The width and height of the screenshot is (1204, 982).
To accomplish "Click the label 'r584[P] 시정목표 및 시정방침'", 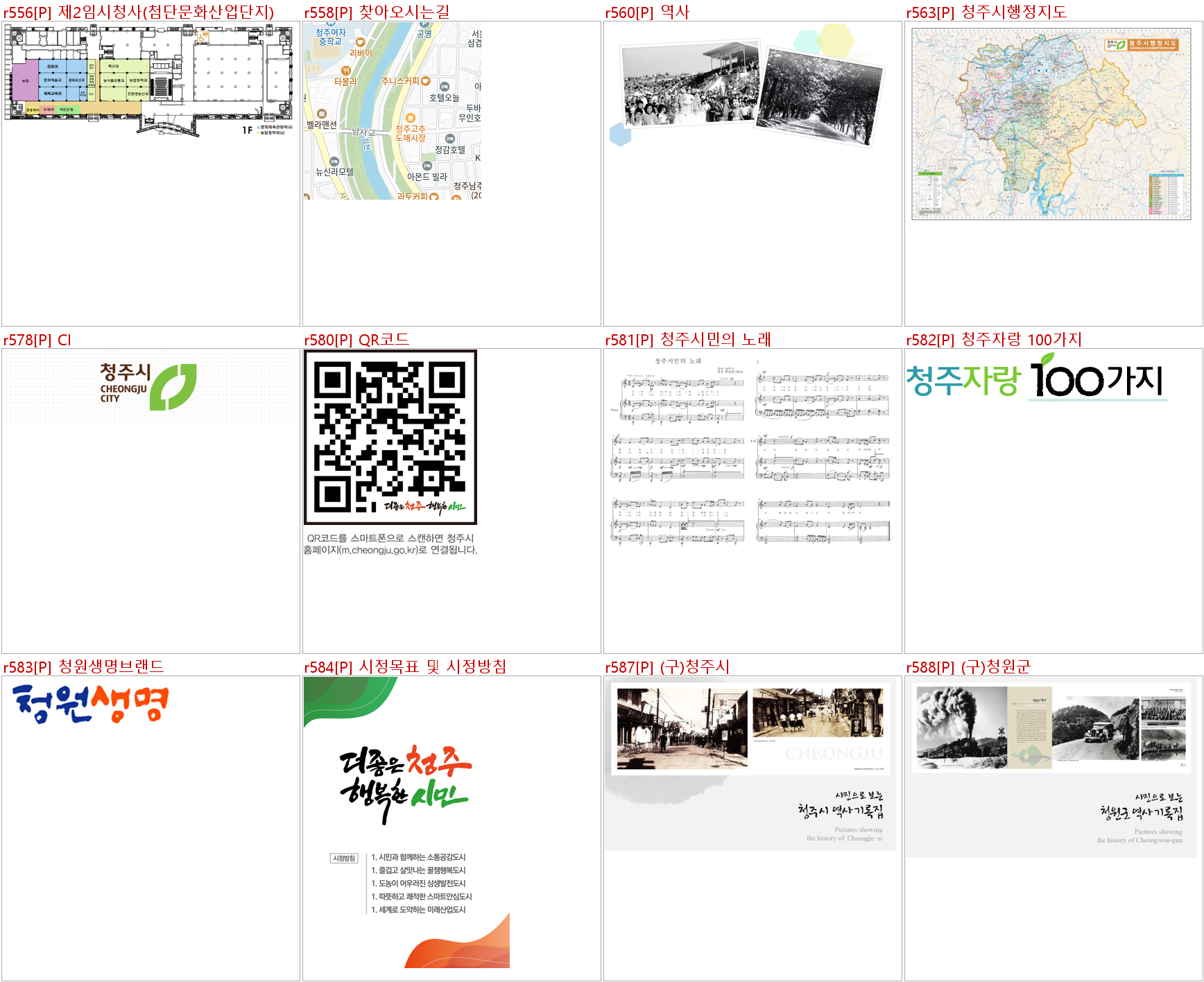I will tap(405, 667).
